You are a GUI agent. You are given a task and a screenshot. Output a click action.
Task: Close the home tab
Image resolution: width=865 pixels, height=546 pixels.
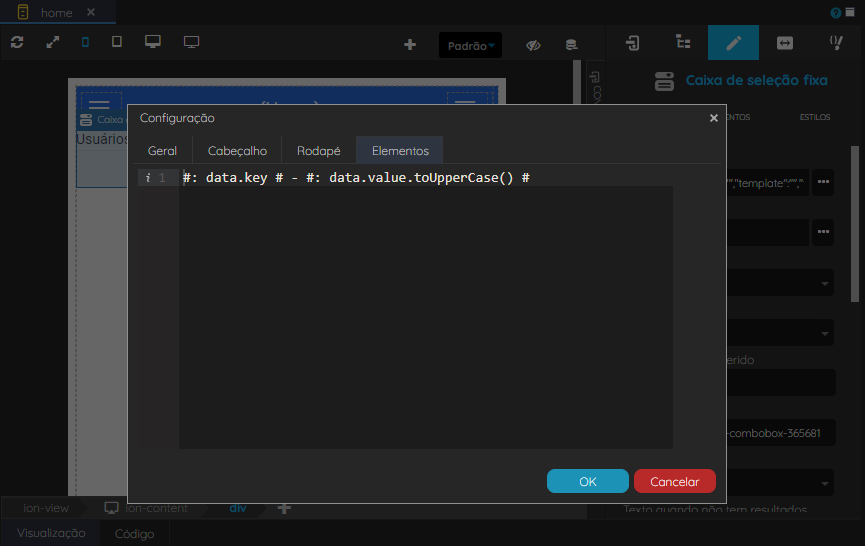pyautogui.click(x=91, y=12)
